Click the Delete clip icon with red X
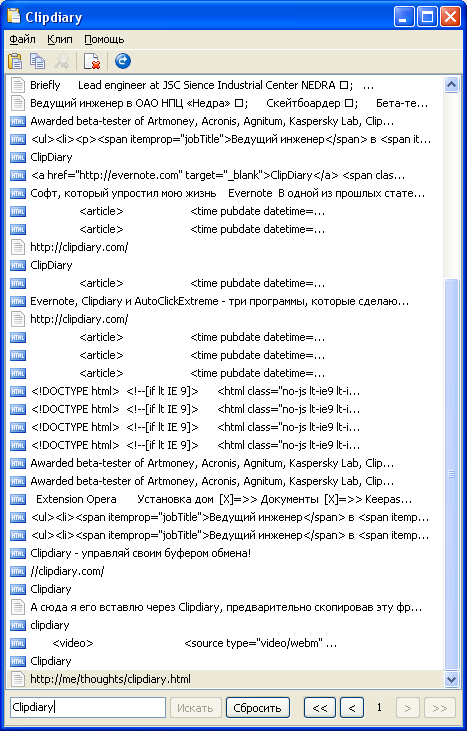Viewport: 468px width, 731px height. pyautogui.click(x=92, y=61)
